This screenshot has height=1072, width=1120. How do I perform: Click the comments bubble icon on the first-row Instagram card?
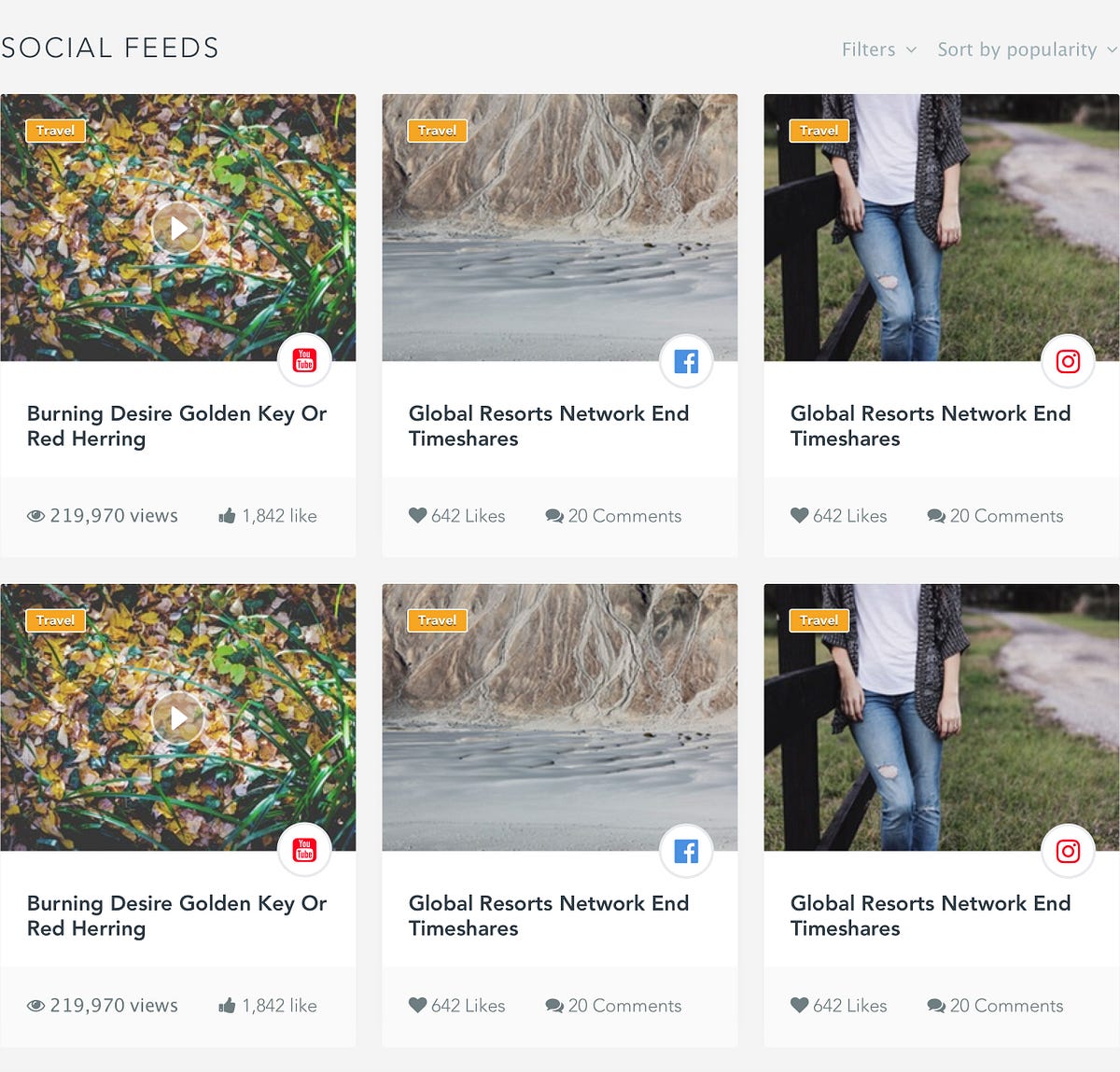click(936, 516)
